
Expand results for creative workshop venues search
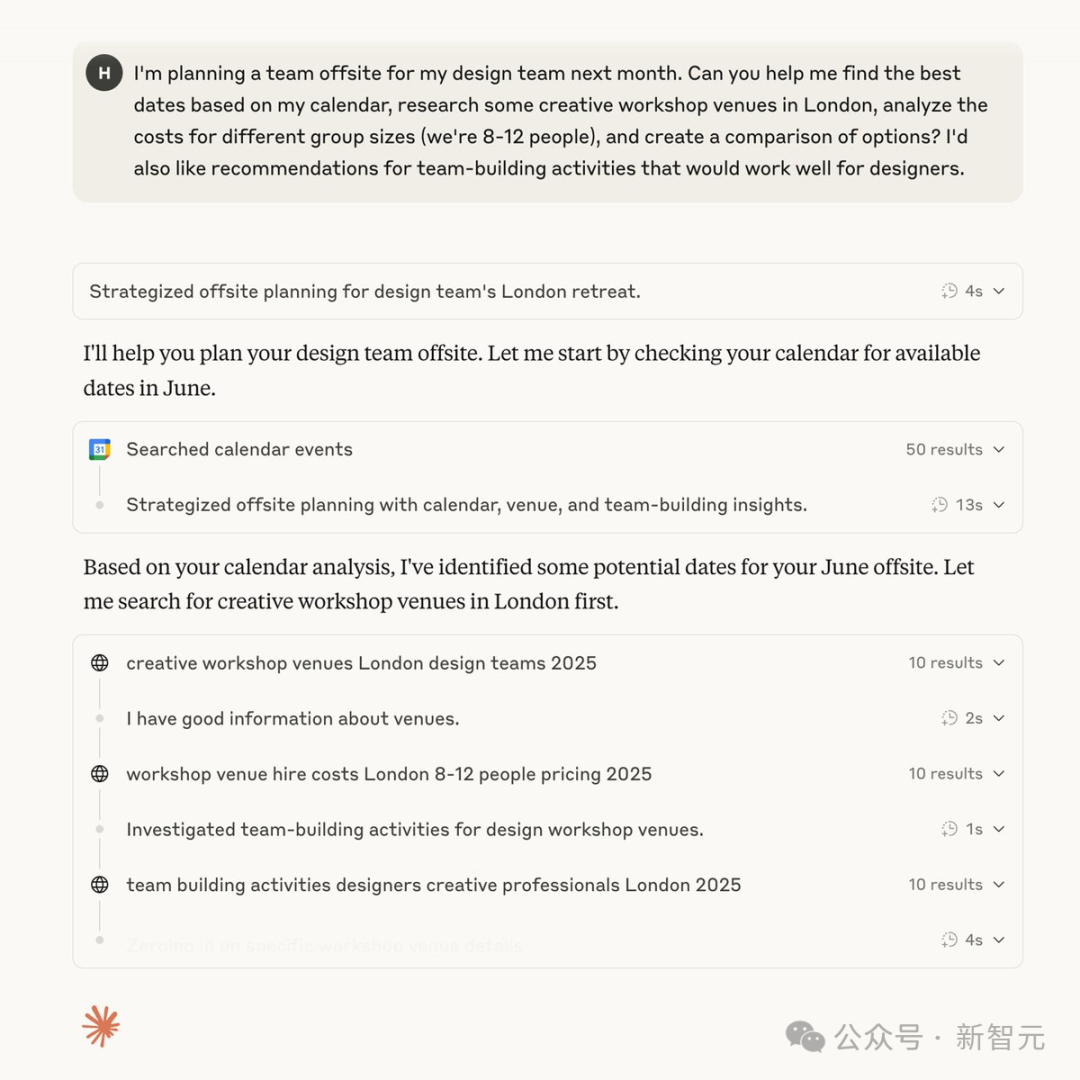point(999,663)
